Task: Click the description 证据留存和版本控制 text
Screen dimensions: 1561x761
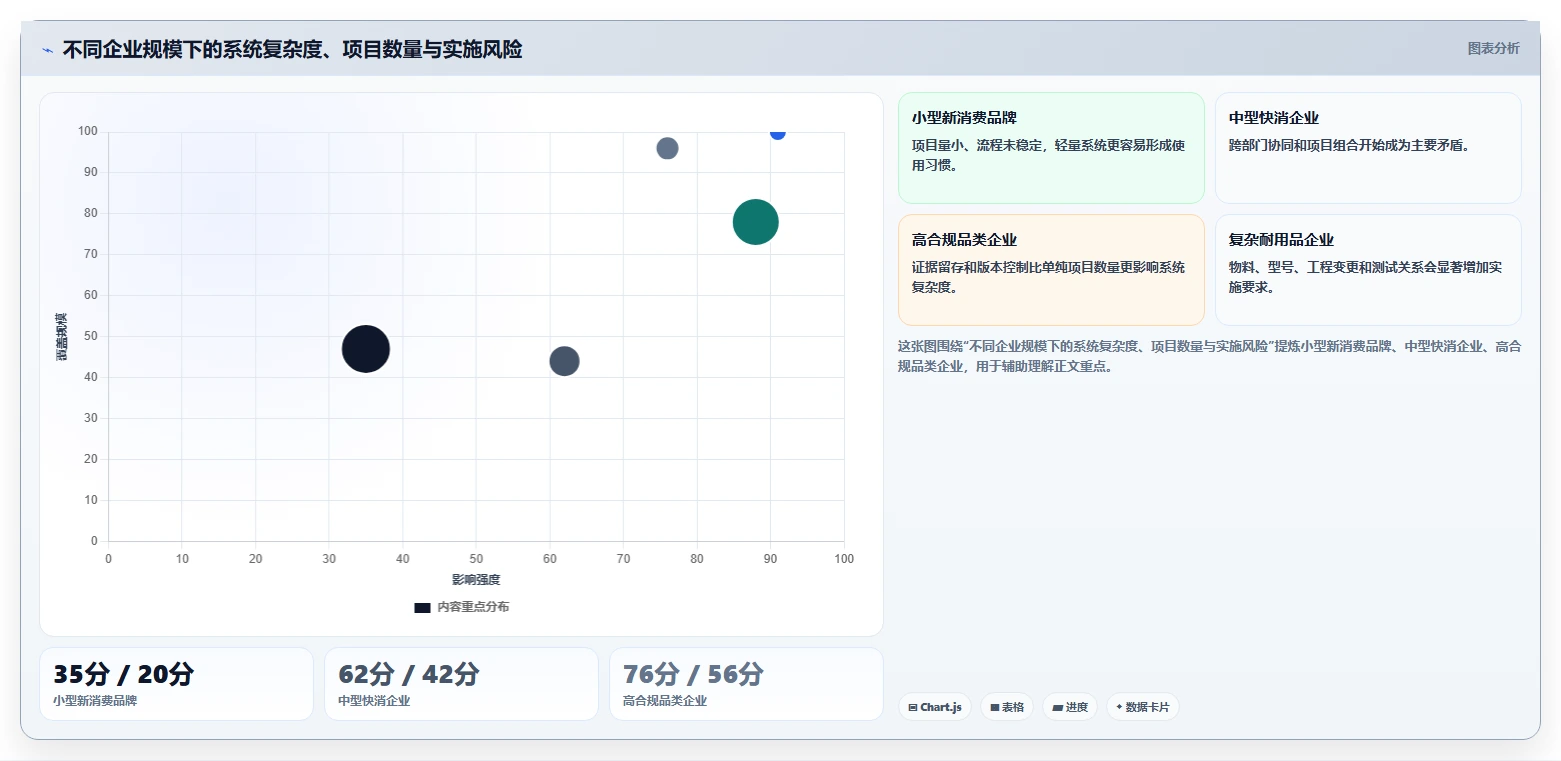Action: [x=1048, y=277]
